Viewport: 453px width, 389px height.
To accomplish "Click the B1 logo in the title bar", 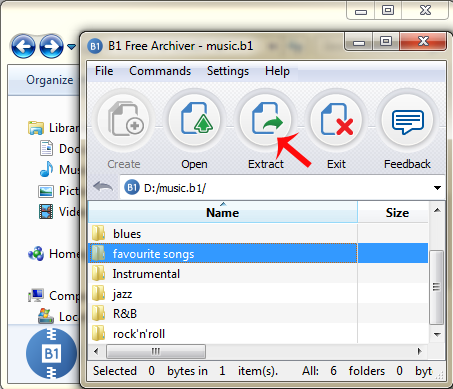I will [x=95, y=46].
